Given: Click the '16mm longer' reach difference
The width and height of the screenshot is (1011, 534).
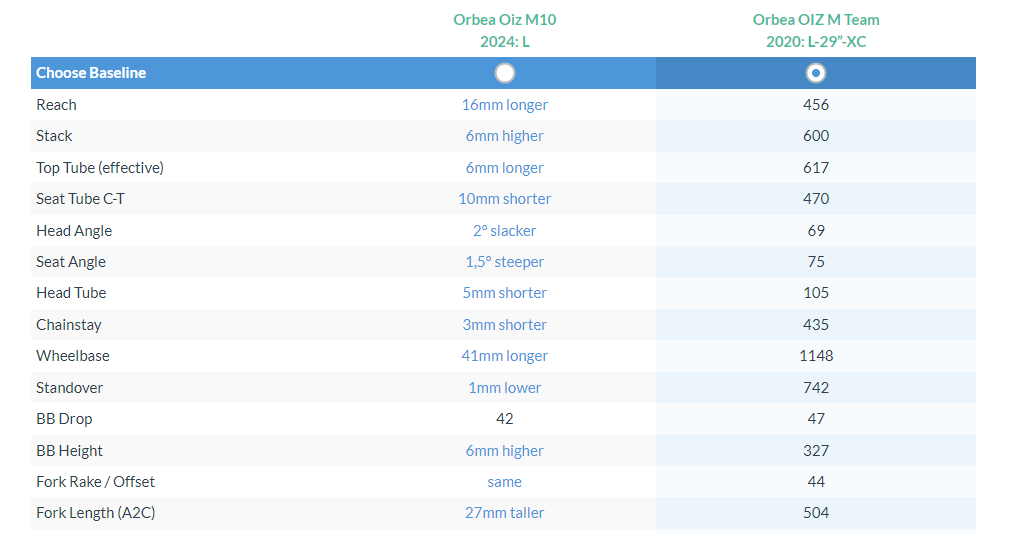Looking at the screenshot, I should 504,105.
